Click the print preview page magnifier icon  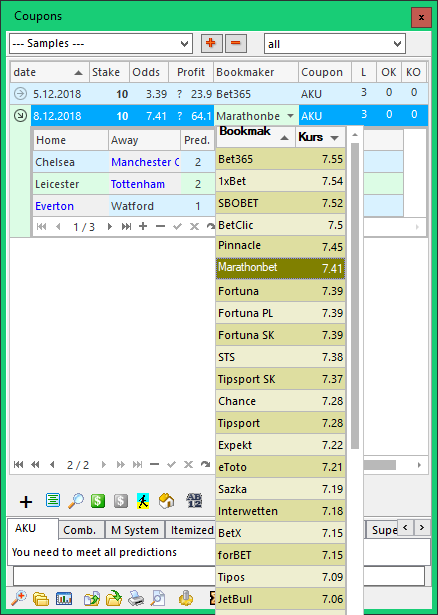(x=158, y=599)
